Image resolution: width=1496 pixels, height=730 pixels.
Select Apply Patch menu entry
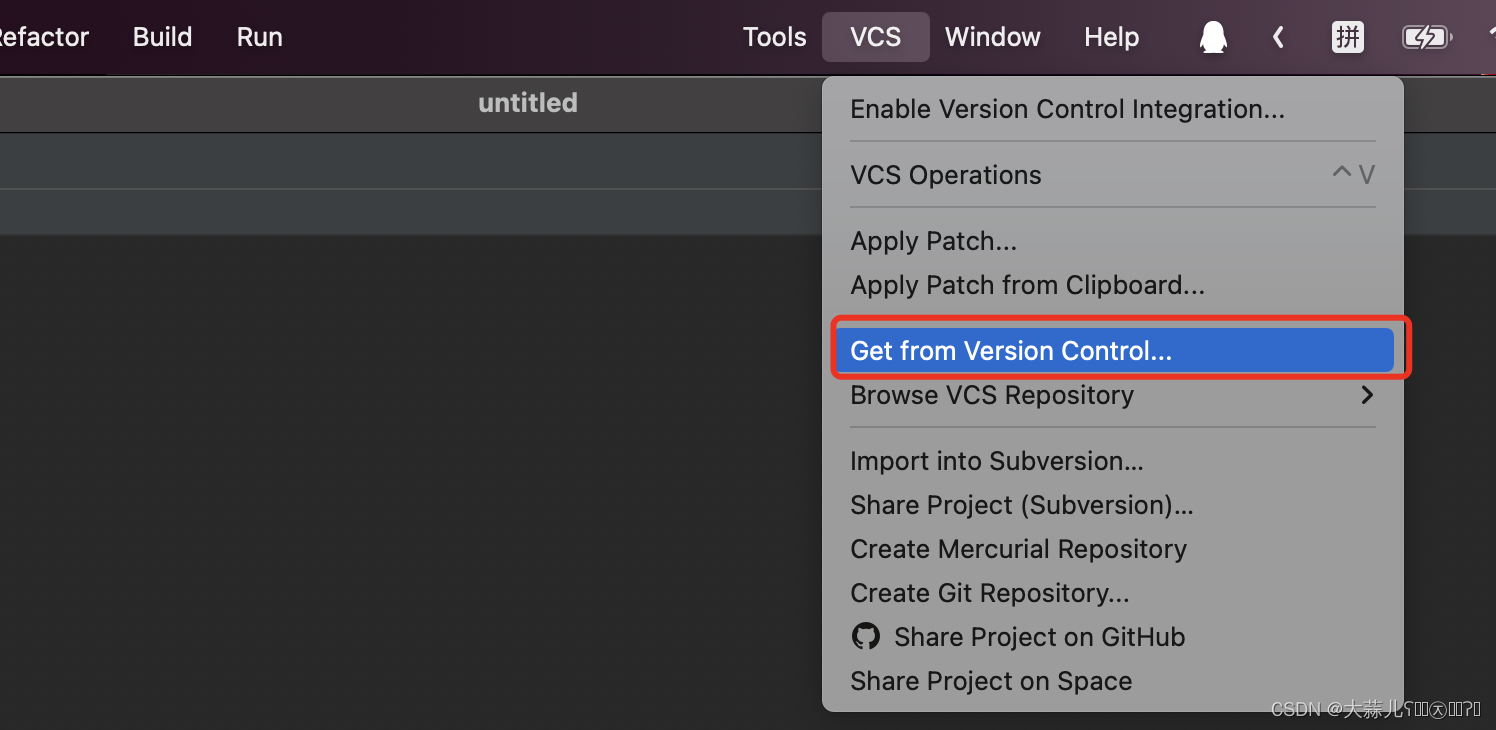click(933, 241)
